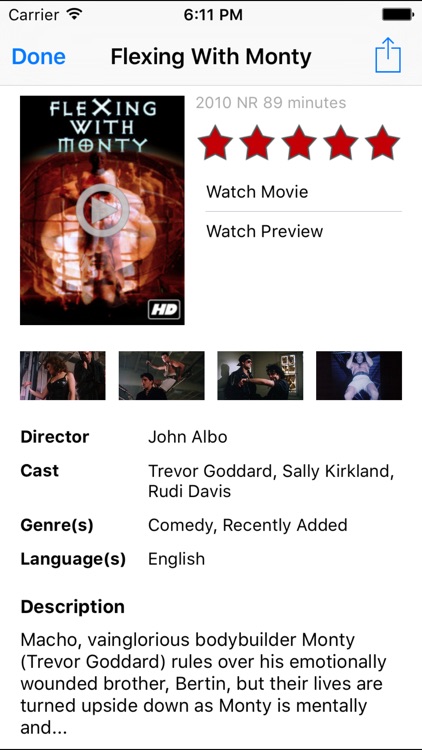The image size is (422, 750).
Task: Tap the HD badge on the poster
Action: (164, 309)
